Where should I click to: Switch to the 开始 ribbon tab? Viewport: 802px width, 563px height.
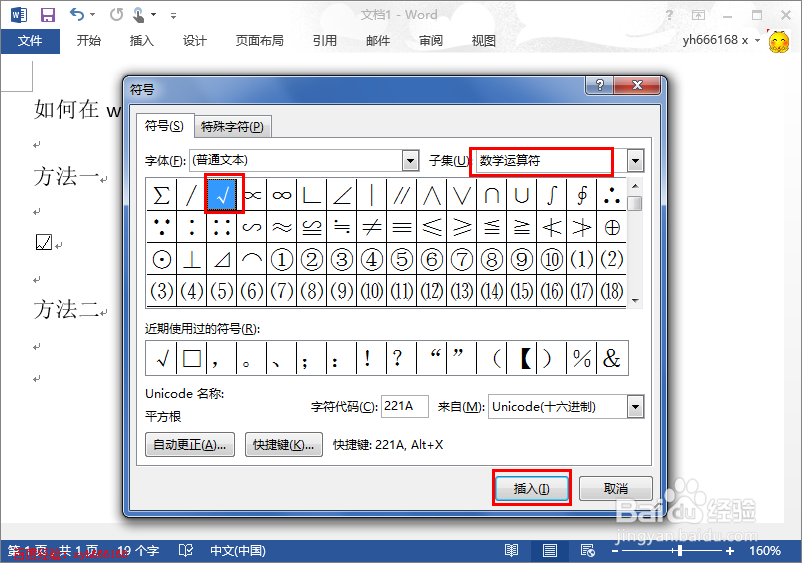(88, 41)
